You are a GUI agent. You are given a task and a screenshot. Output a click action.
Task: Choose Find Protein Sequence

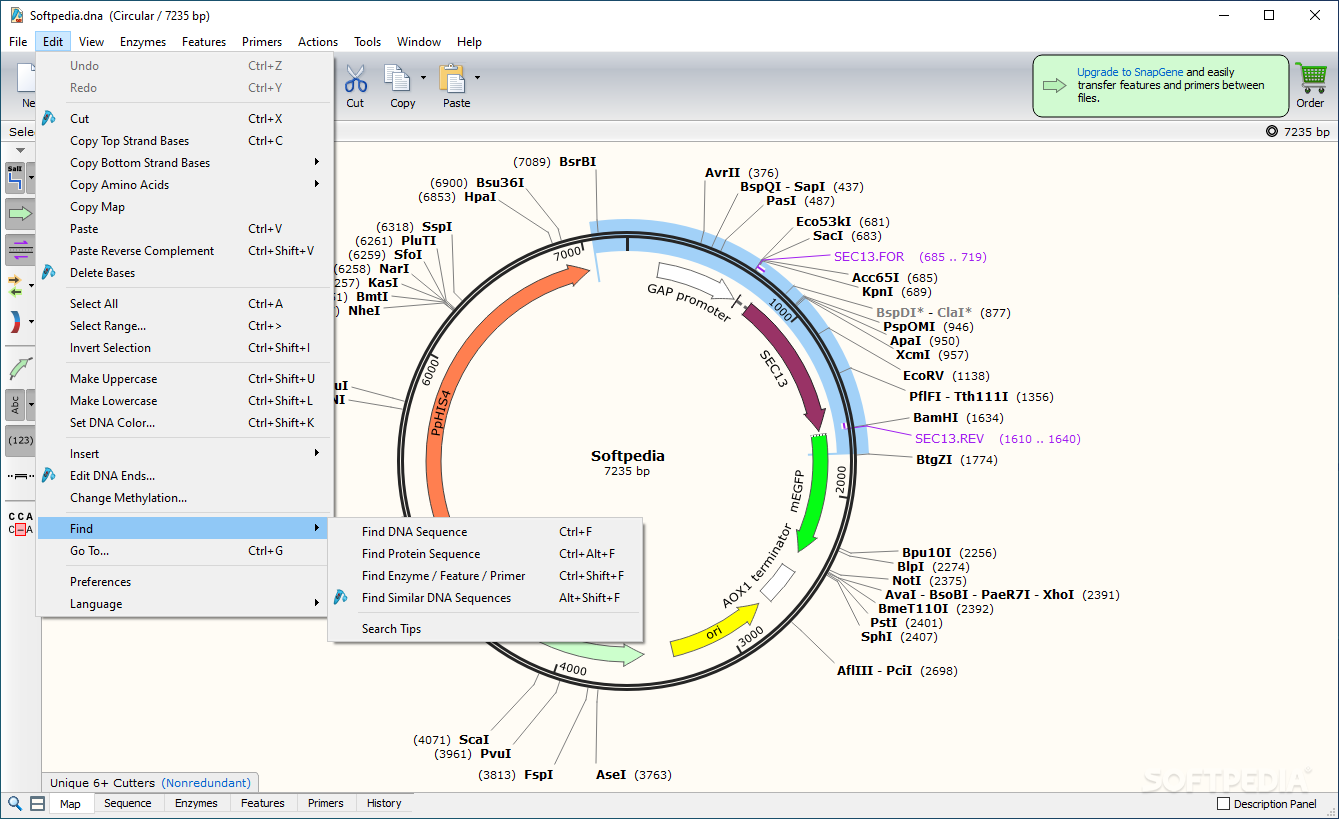(x=485, y=554)
